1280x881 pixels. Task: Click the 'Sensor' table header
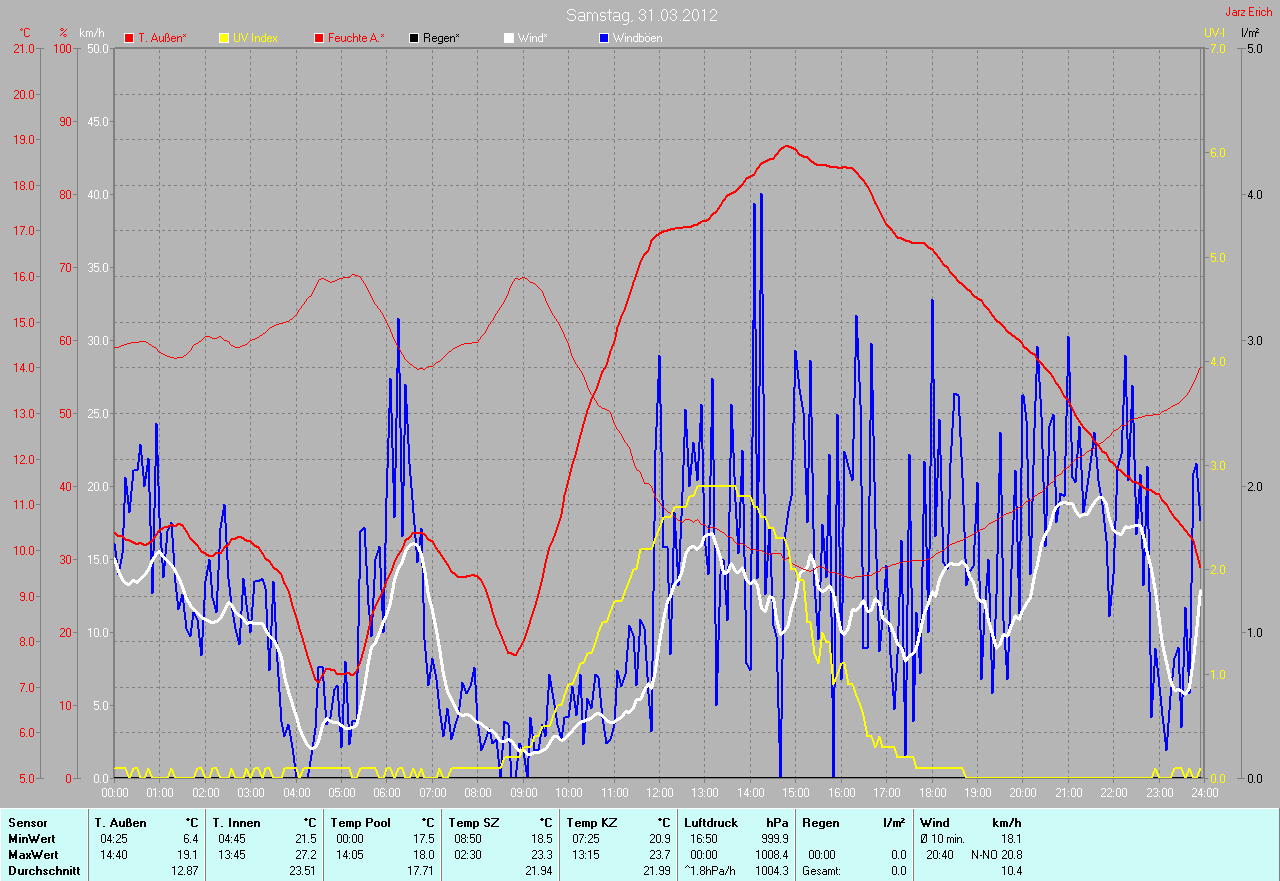27,823
